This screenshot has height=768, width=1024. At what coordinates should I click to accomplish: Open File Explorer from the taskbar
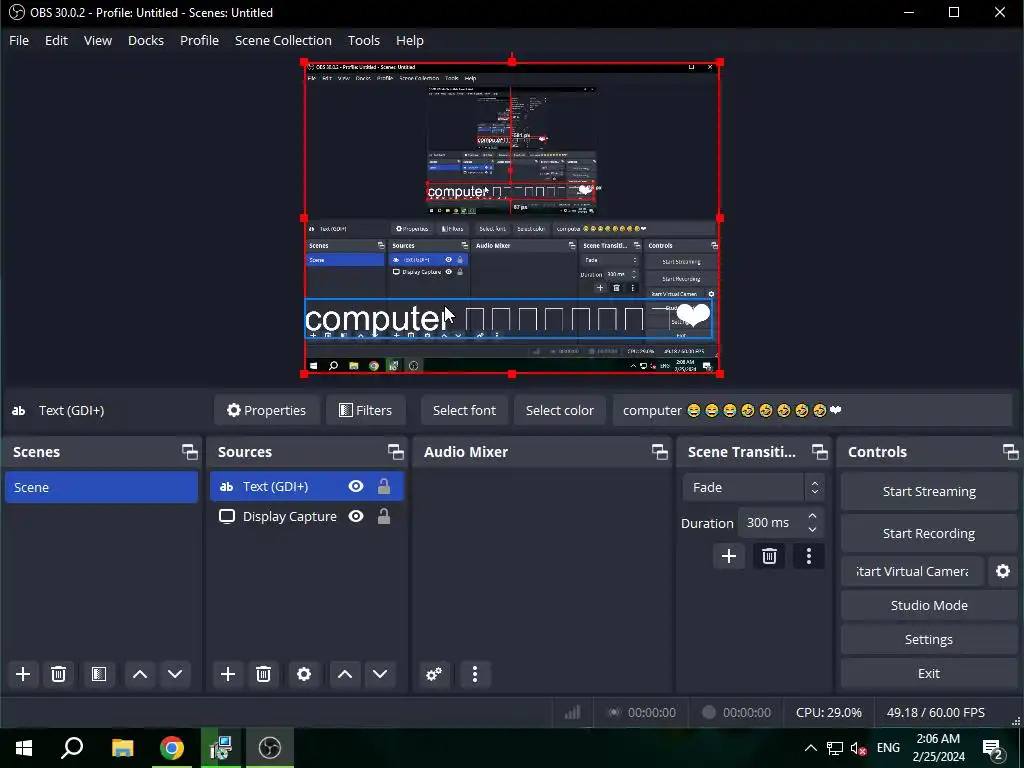[x=122, y=748]
